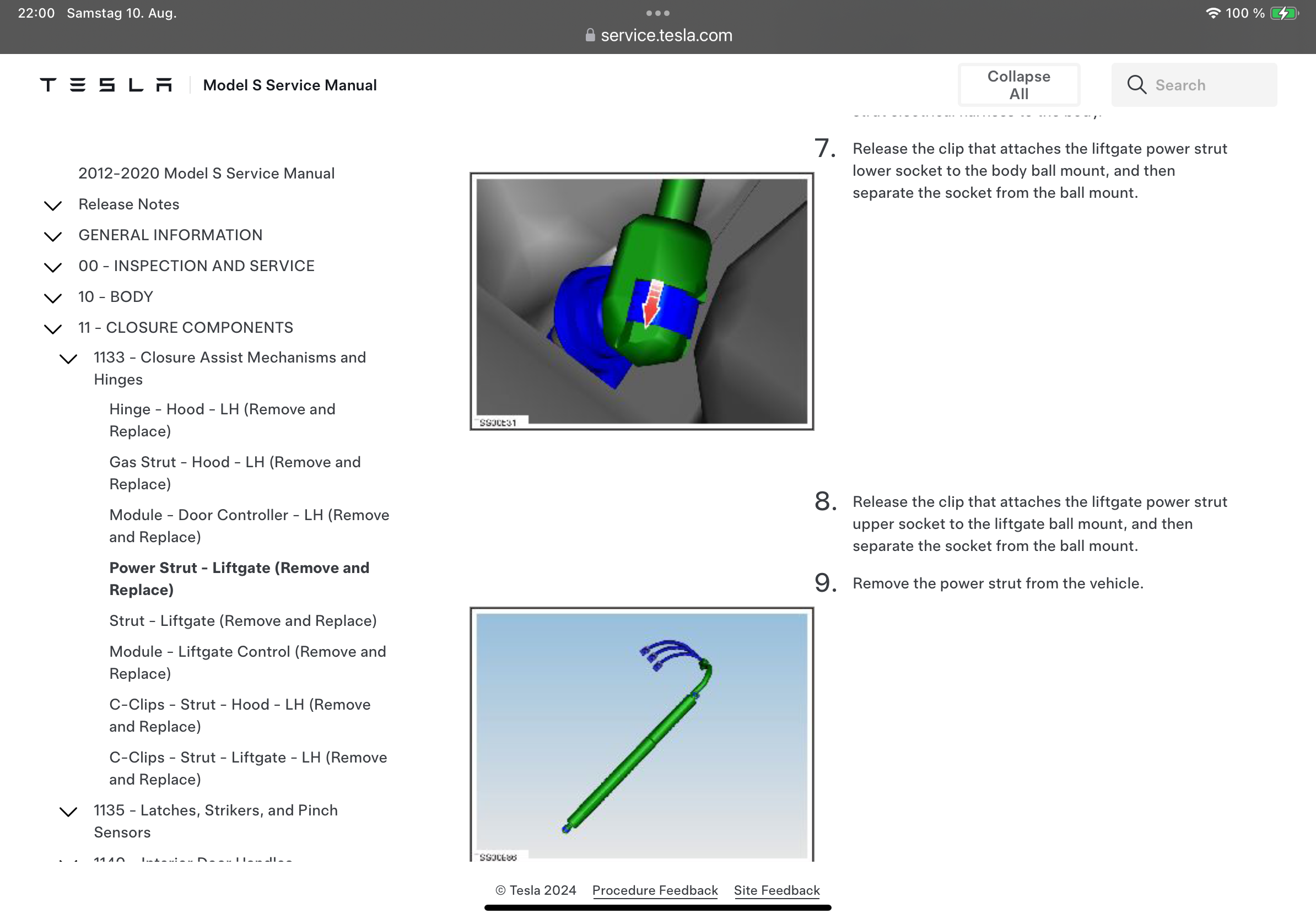This screenshot has width=1316, height=919.
Task: Open Gas Strut - Hood - LH procedure
Action: click(235, 473)
